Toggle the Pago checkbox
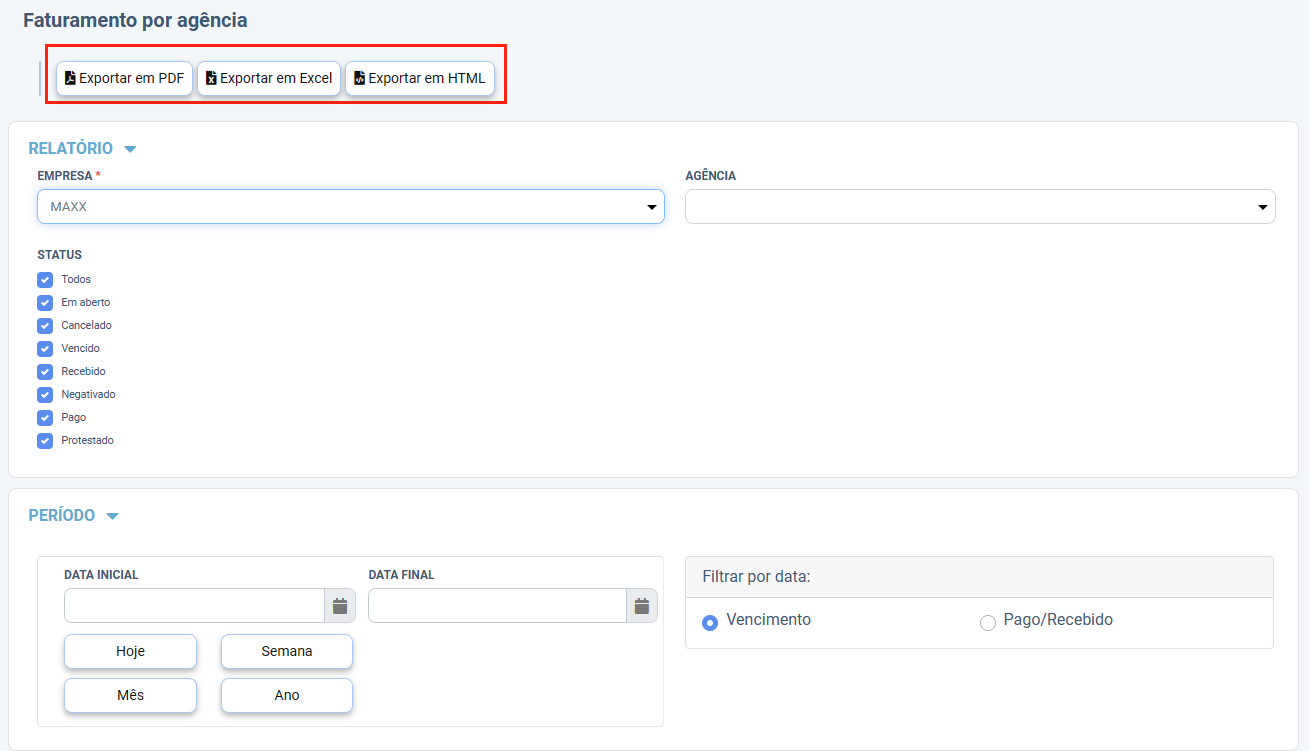The width and height of the screenshot is (1309, 751). click(45, 418)
